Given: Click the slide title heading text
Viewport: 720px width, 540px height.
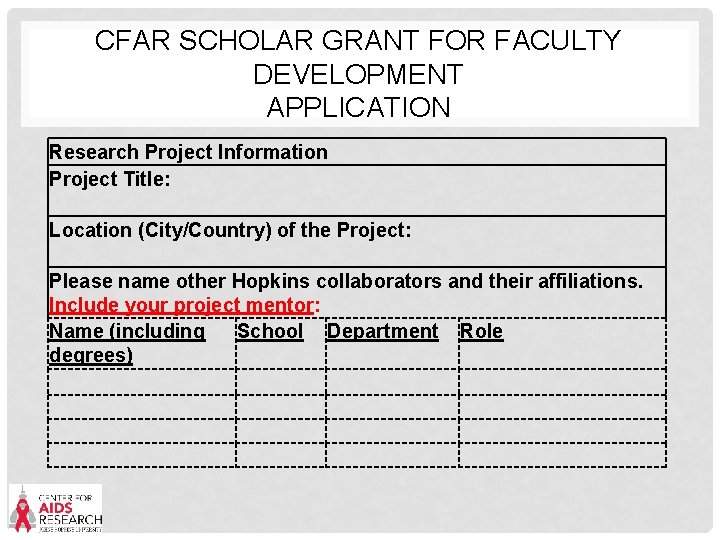Looking at the screenshot, I should click(x=358, y=74).
